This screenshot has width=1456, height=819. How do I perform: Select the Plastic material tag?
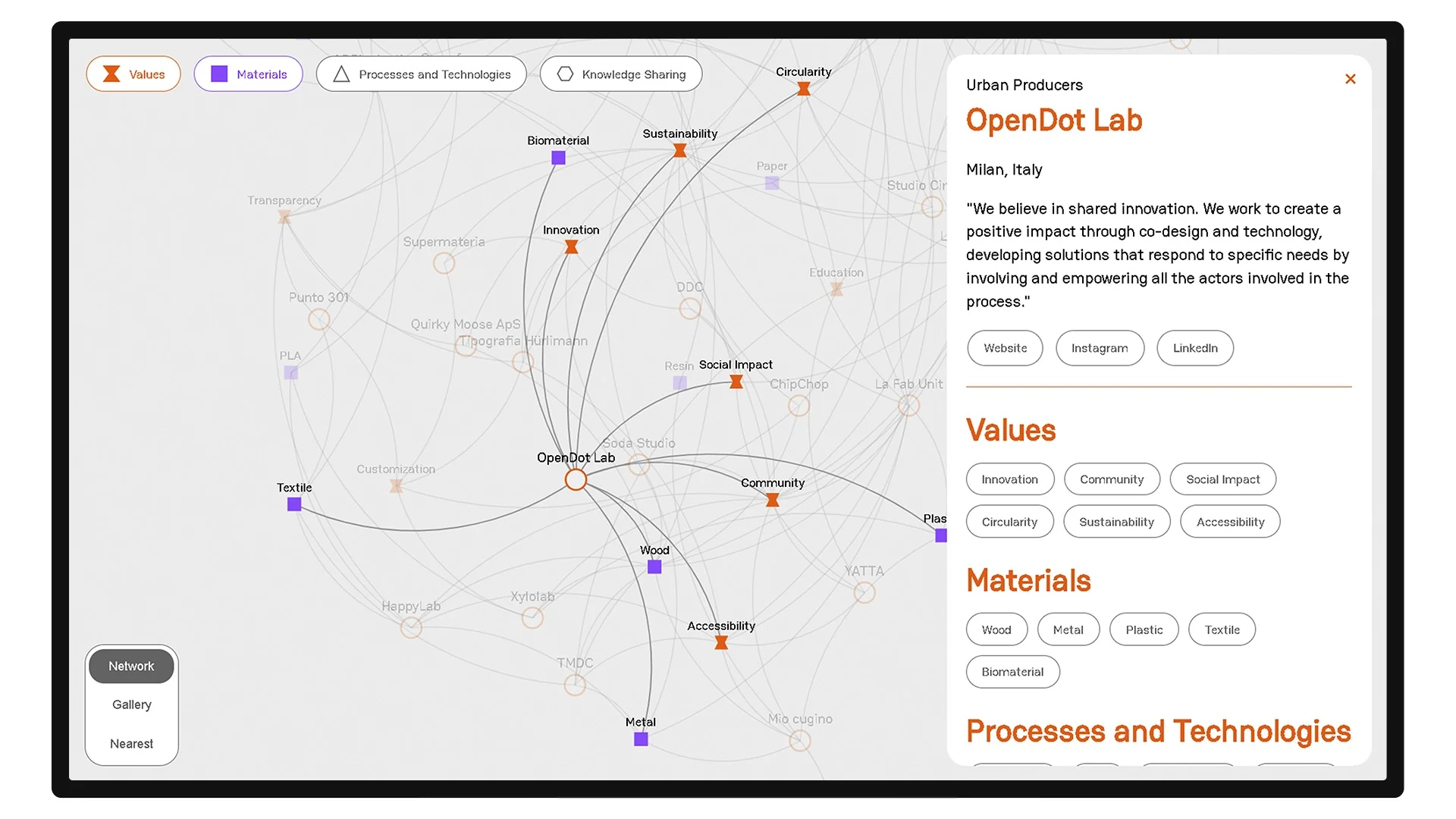(x=1144, y=629)
